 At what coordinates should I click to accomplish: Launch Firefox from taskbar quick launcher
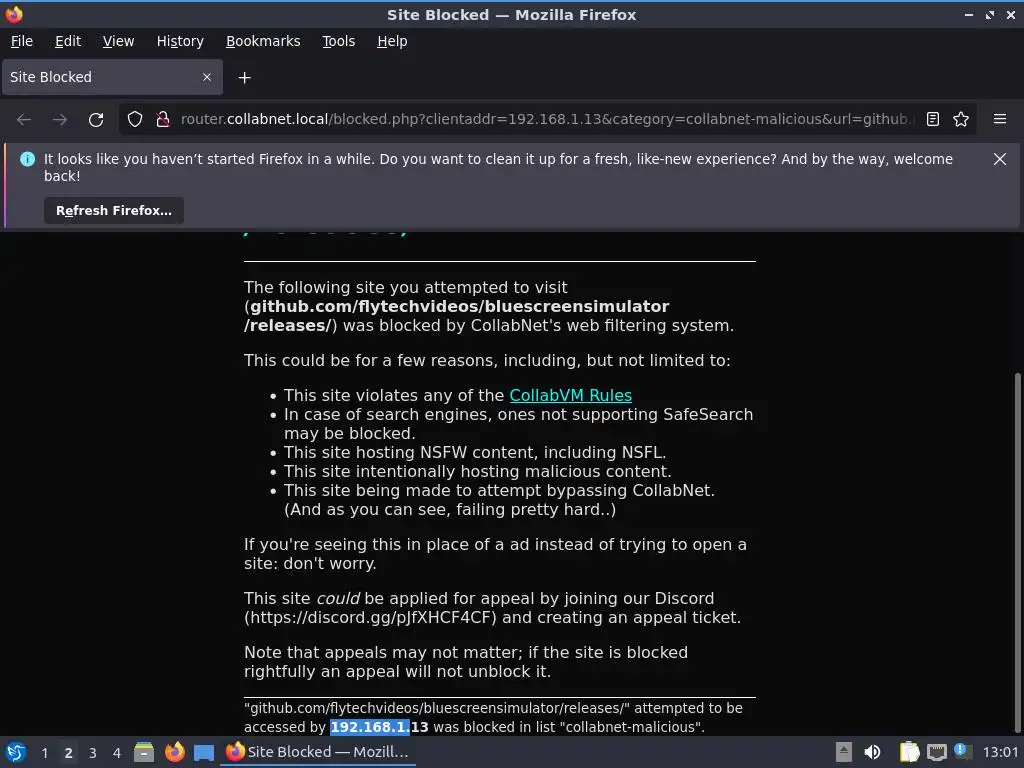pos(174,752)
